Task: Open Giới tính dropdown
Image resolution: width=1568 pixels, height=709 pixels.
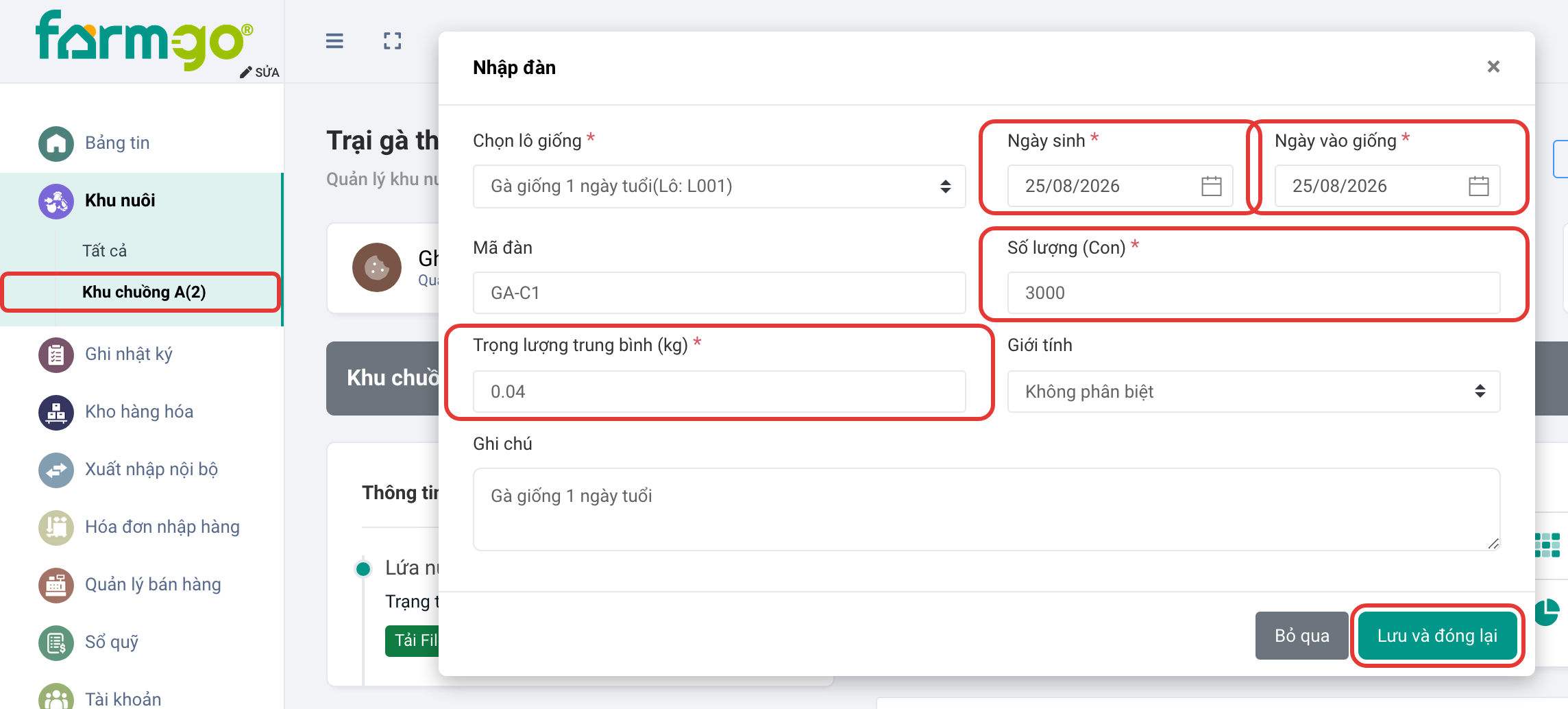Action: click(x=1253, y=392)
